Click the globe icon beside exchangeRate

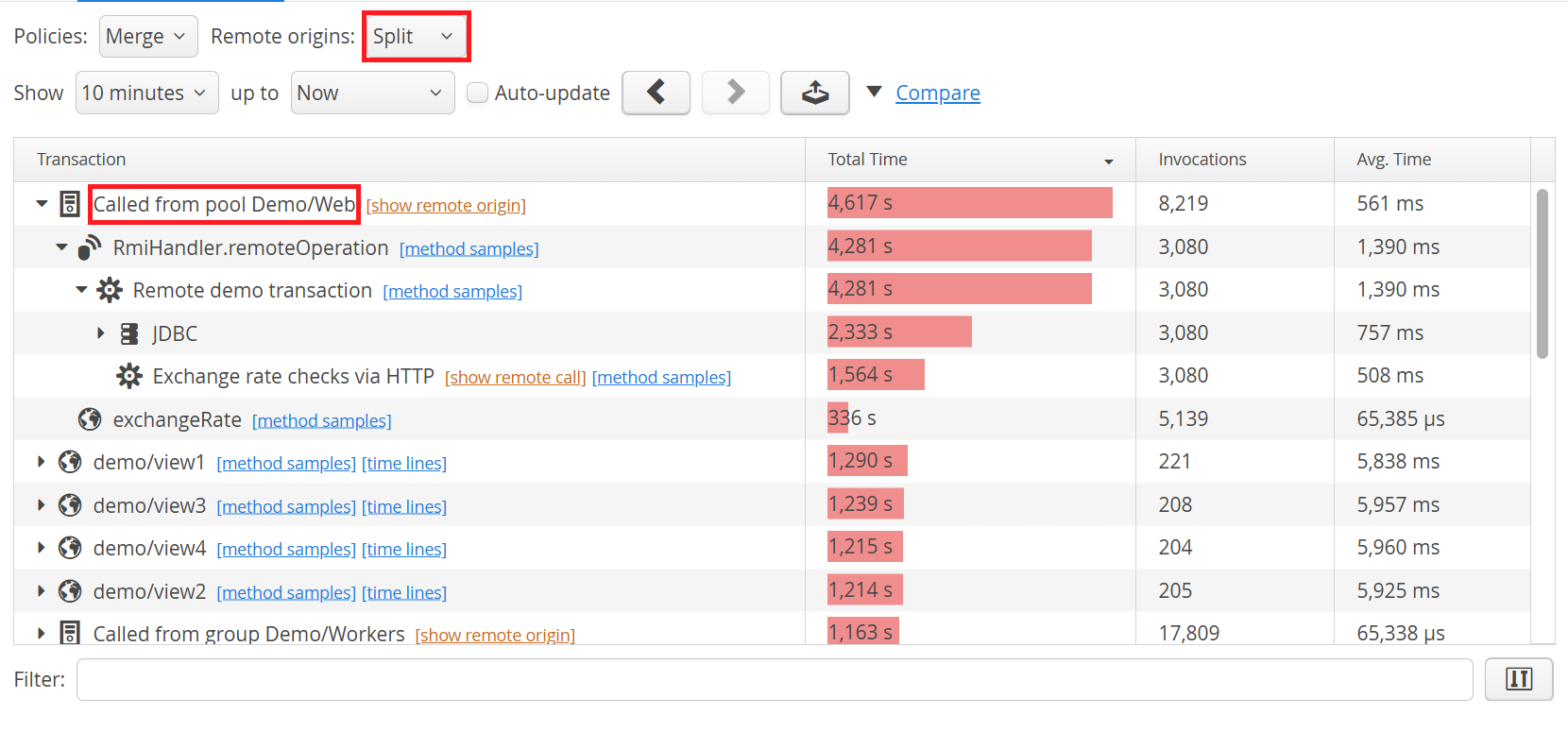90,419
